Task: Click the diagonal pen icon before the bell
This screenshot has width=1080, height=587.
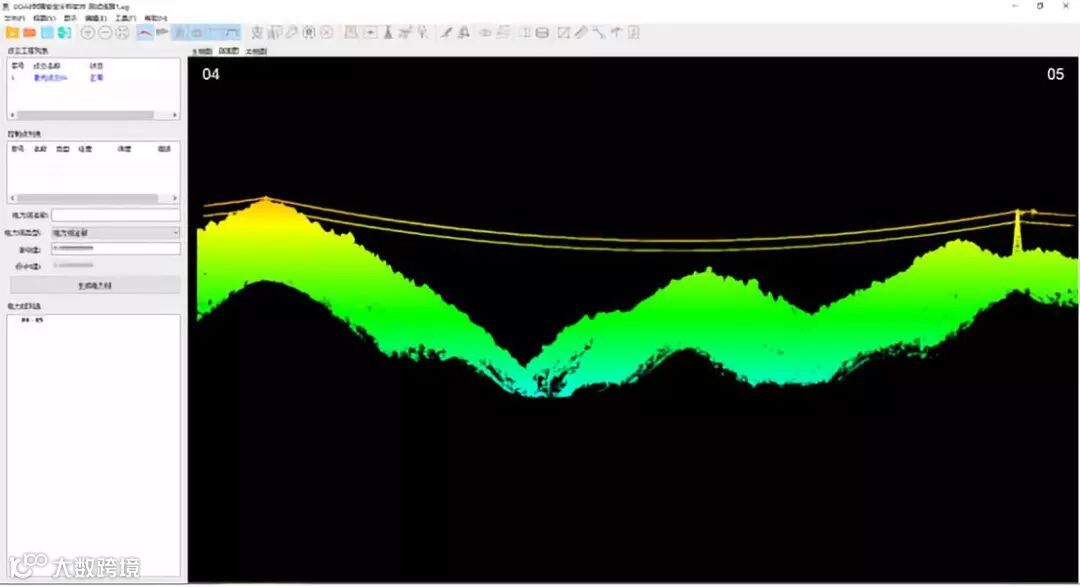Action: pyautogui.click(x=446, y=32)
